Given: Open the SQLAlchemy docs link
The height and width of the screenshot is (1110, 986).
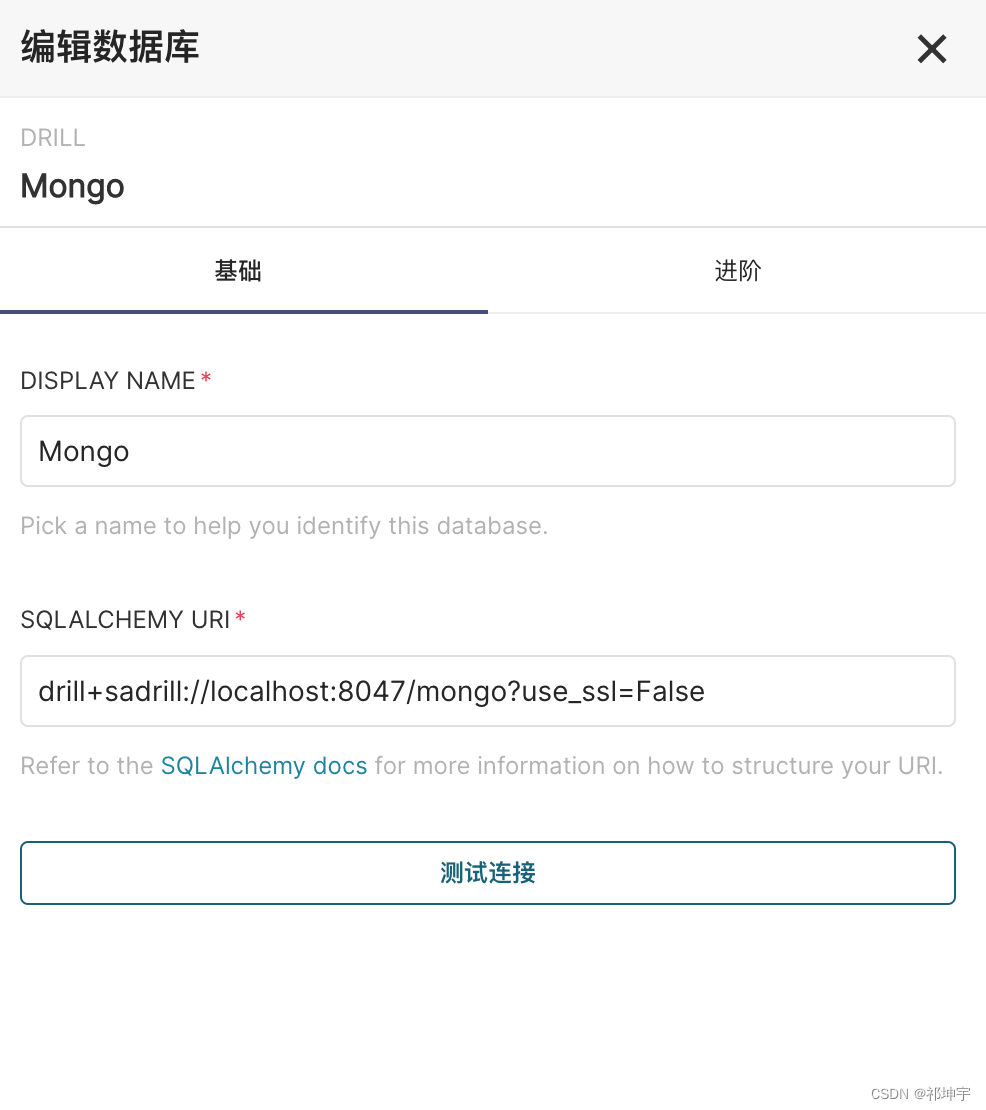Looking at the screenshot, I should 263,765.
